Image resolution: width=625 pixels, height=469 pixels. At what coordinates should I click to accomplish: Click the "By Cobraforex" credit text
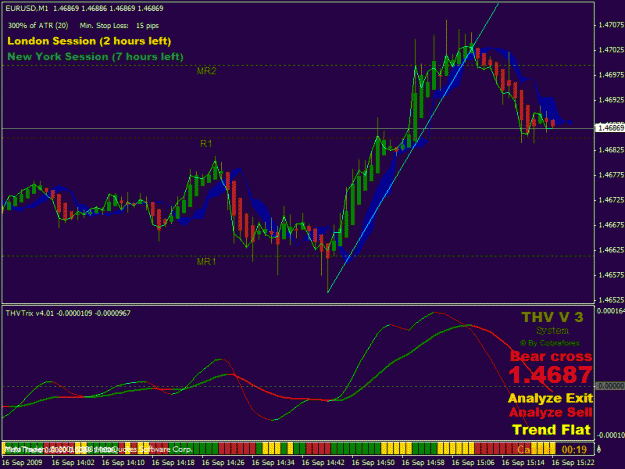tap(550, 343)
